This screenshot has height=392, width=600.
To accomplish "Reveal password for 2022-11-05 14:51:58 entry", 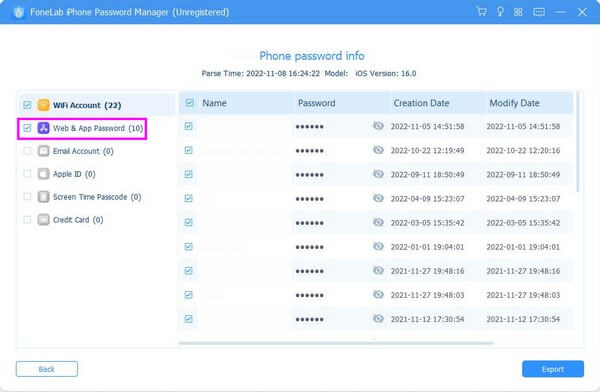I will click(x=378, y=126).
